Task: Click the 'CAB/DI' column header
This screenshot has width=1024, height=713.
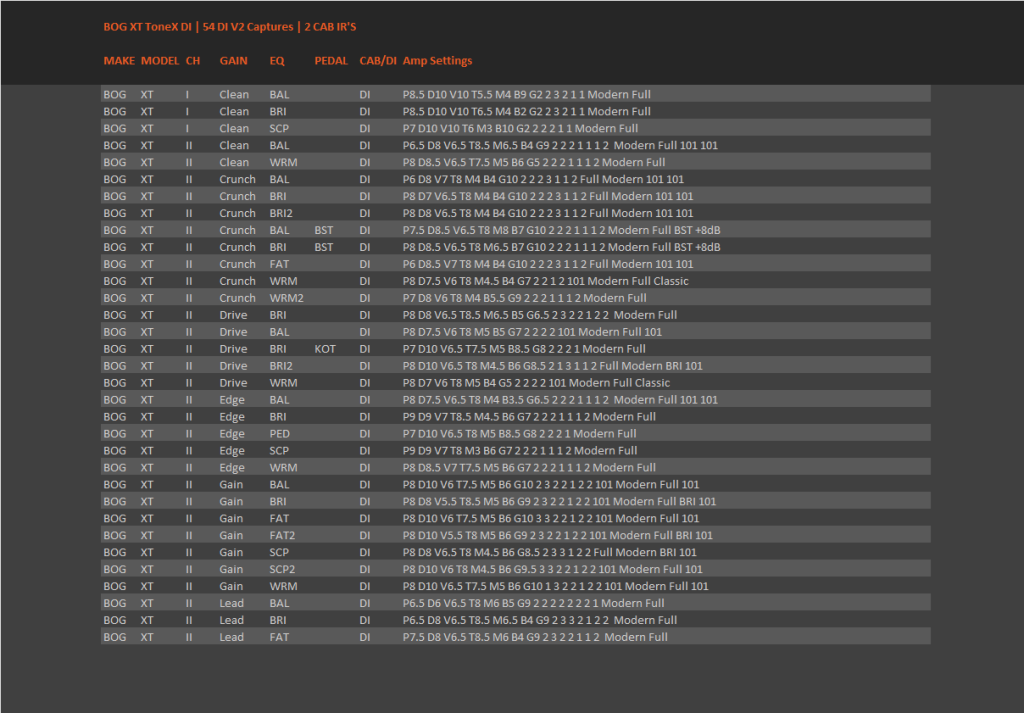Action: [378, 61]
